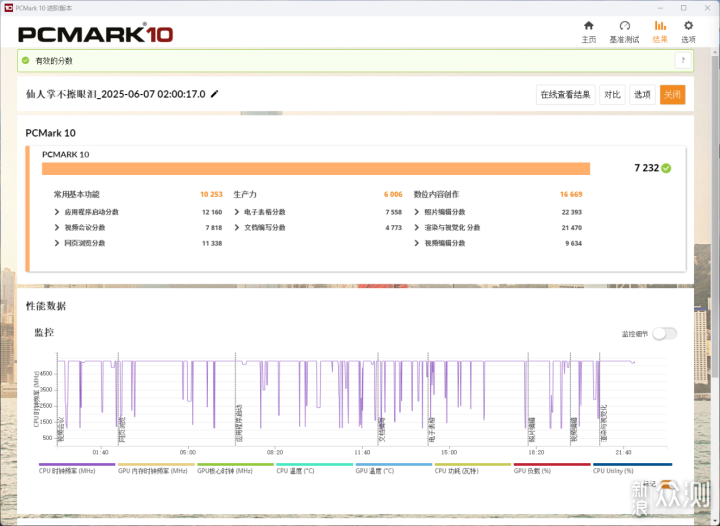Click the 数位内容创作 heading
Screen dimensions: 720x526
tap(436, 195)
